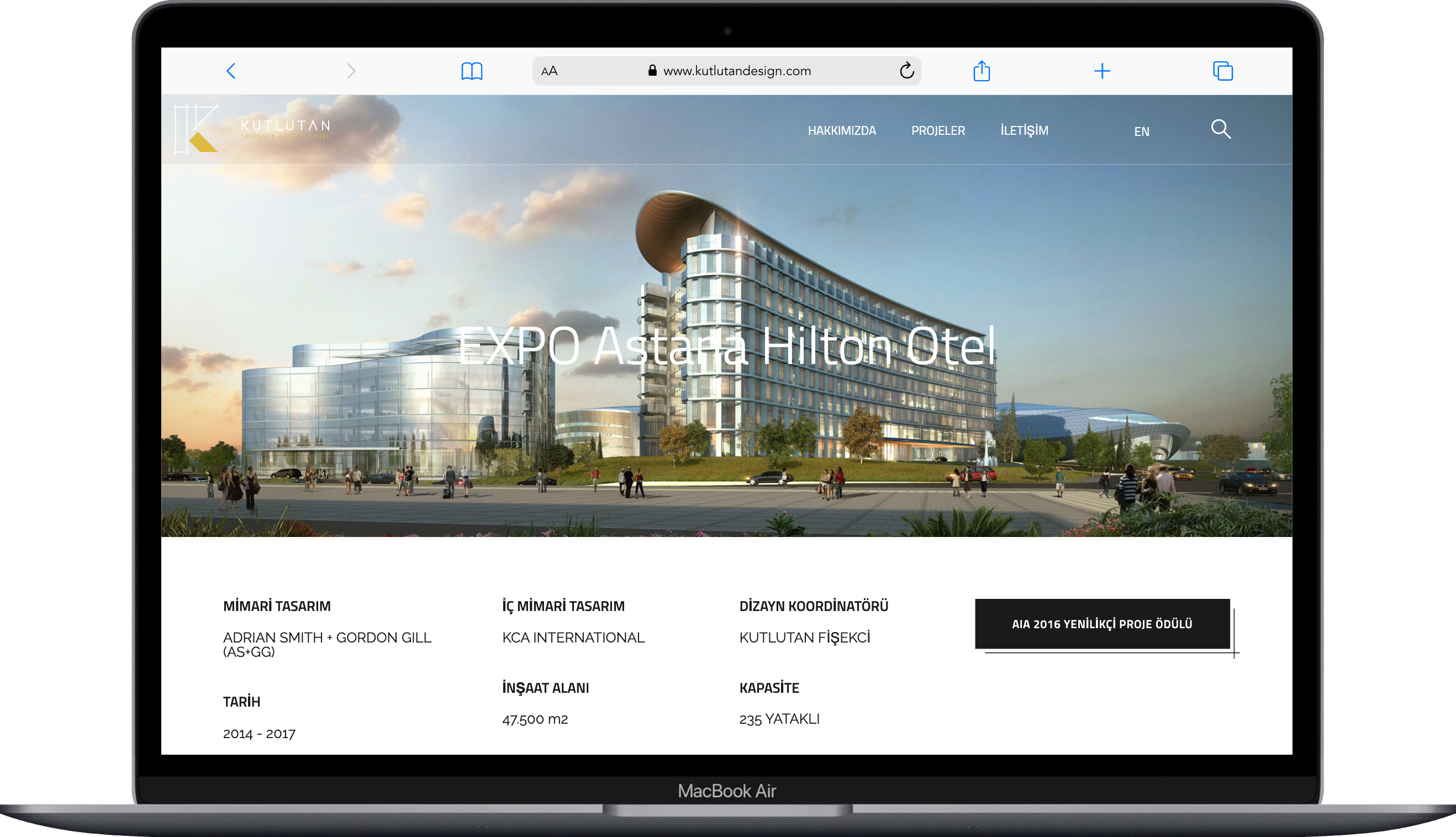Image resolution: width=1456 pixels, height=837 pixels.
Task: Go back using Safari's back arrow
Action: point(231,71)
